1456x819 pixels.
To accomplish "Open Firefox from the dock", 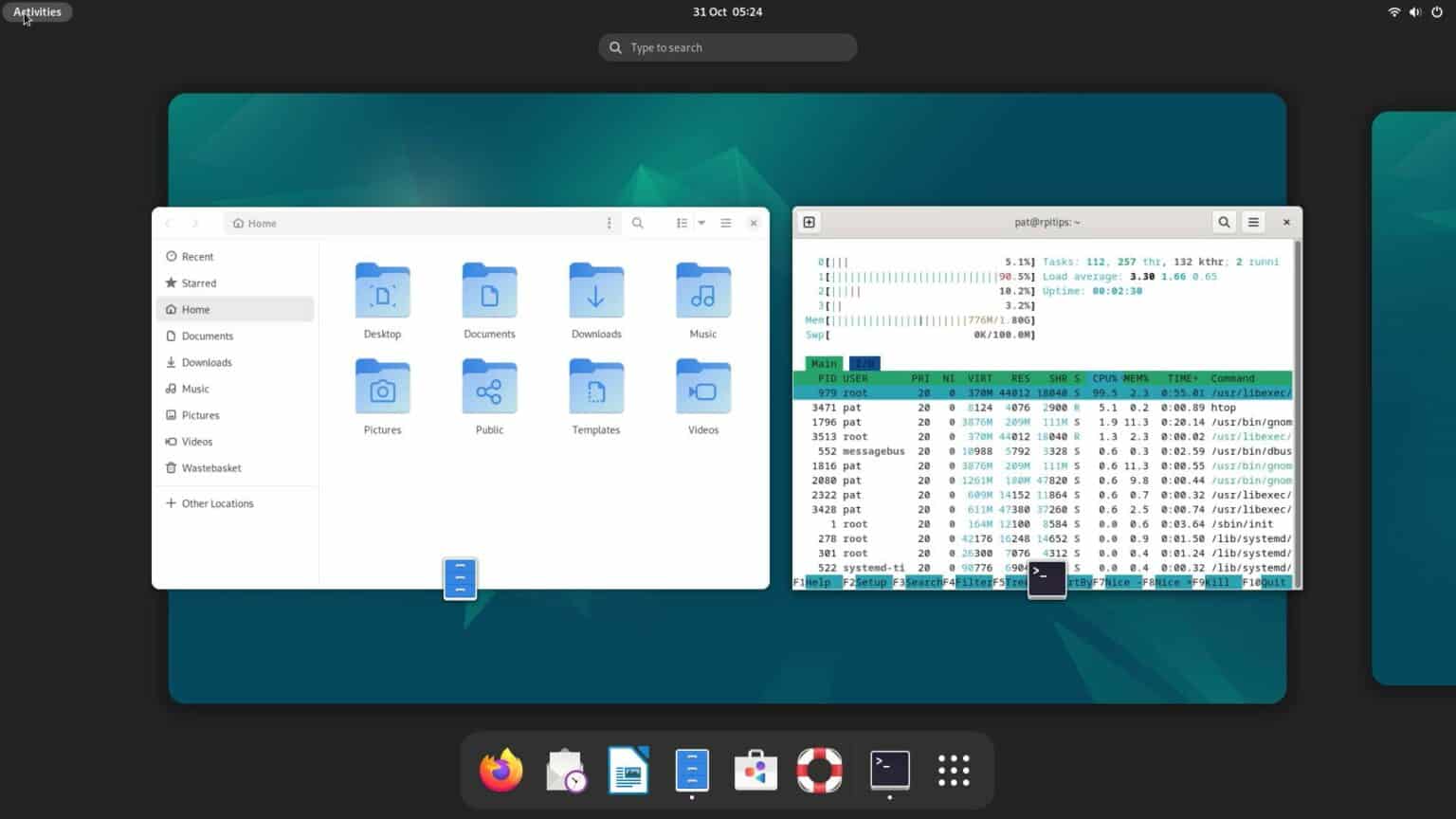I will point(500,771).
